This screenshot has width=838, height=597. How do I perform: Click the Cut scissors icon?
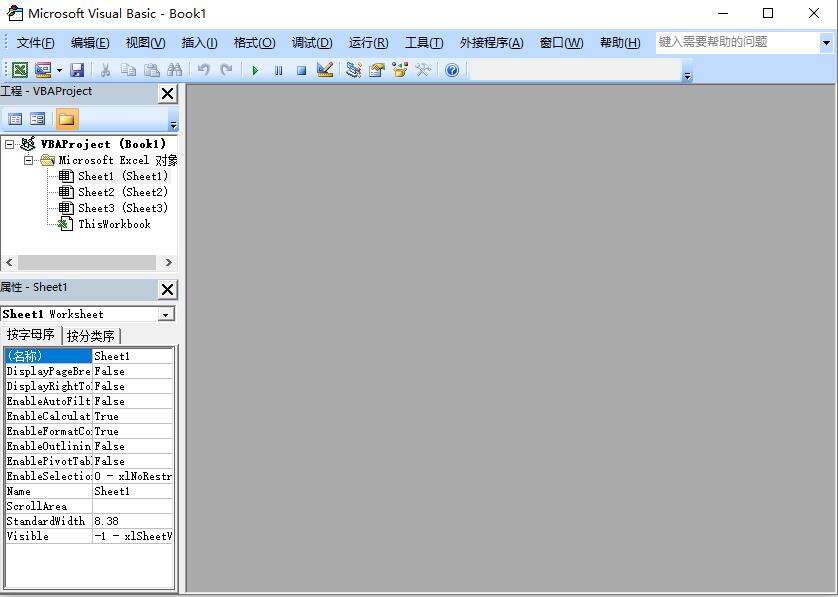pos(105,70)
